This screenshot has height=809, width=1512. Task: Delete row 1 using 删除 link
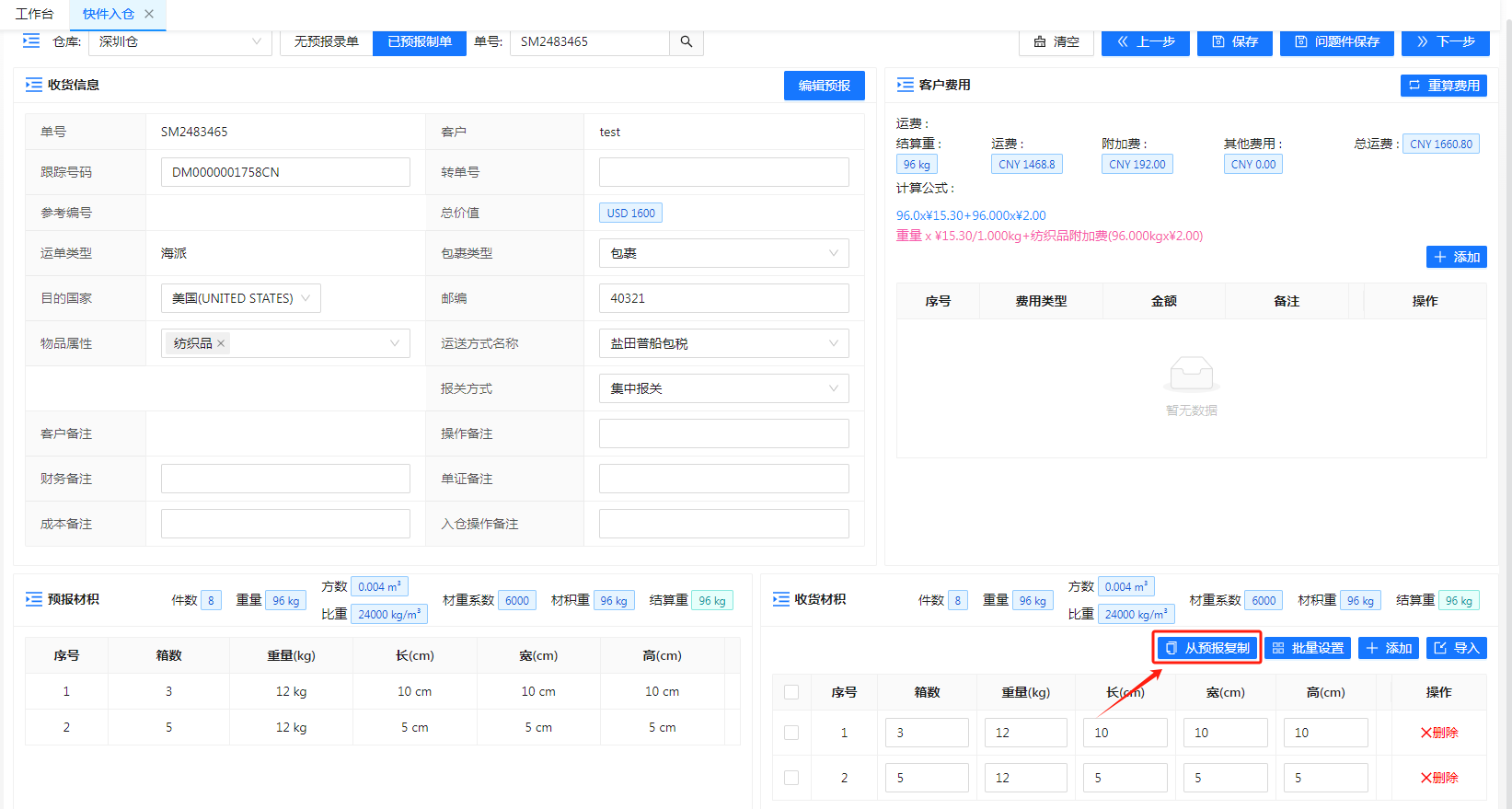pos(1438,733)
